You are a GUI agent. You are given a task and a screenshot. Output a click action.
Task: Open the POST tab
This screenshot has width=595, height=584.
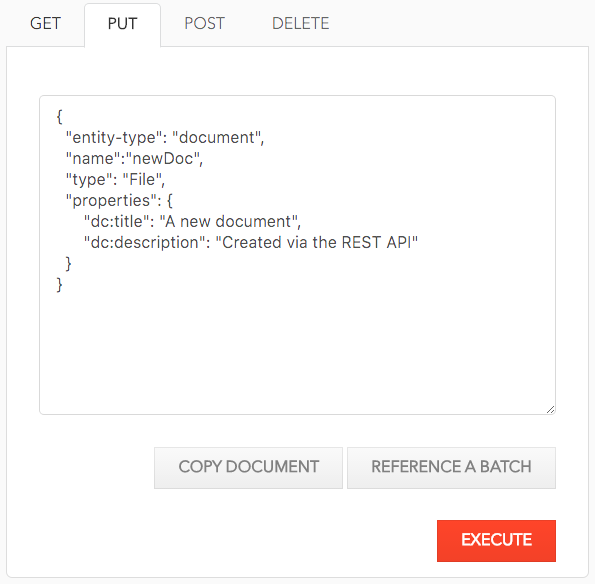click(205, 24)
